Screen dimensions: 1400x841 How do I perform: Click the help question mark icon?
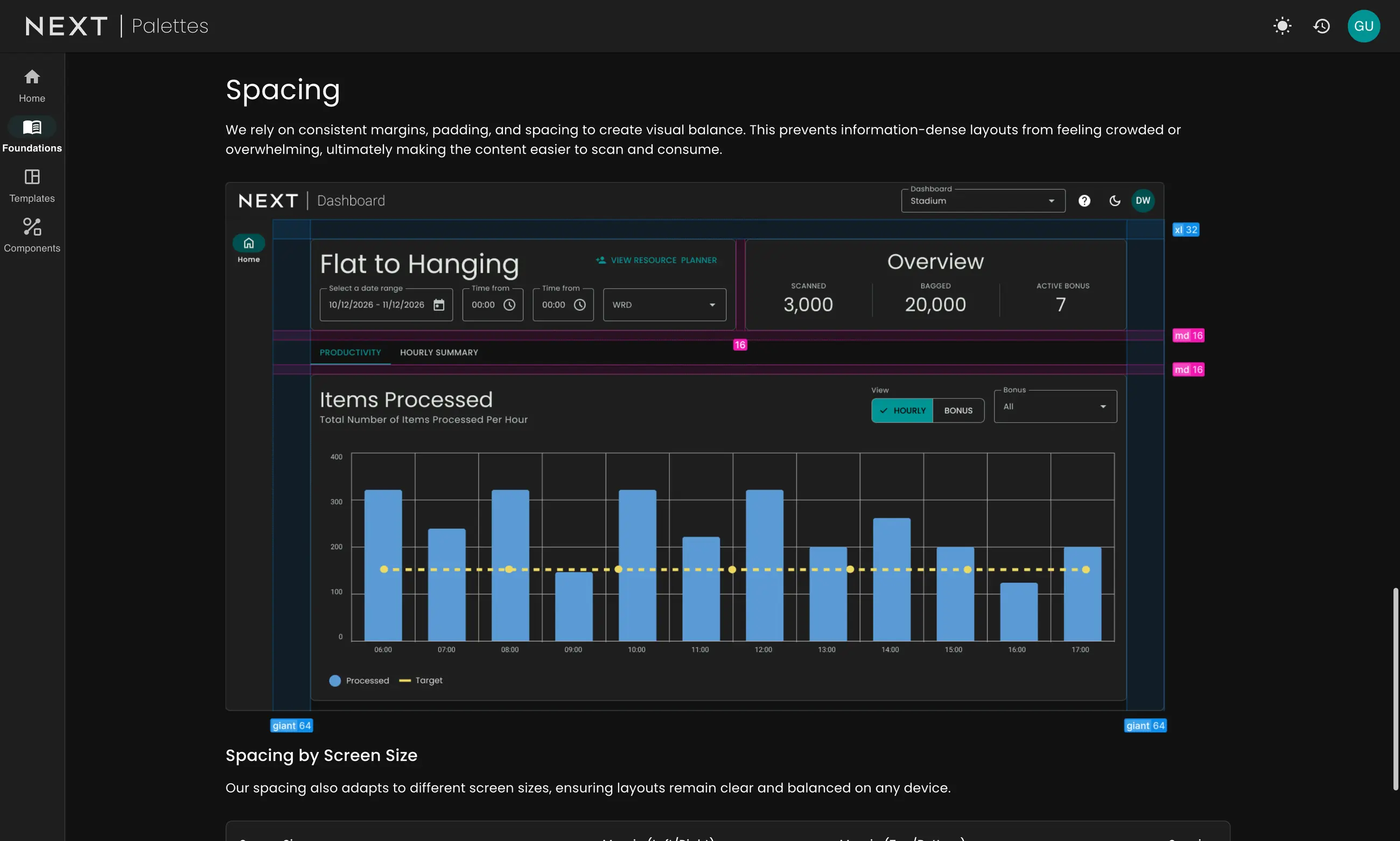click(1084, 200)
